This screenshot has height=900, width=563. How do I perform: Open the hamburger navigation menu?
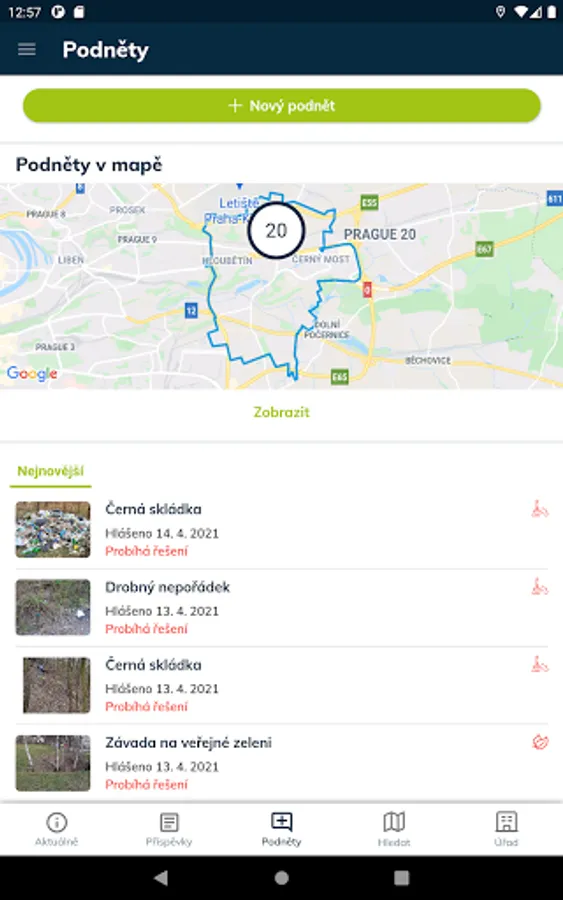tap(27, 49)
